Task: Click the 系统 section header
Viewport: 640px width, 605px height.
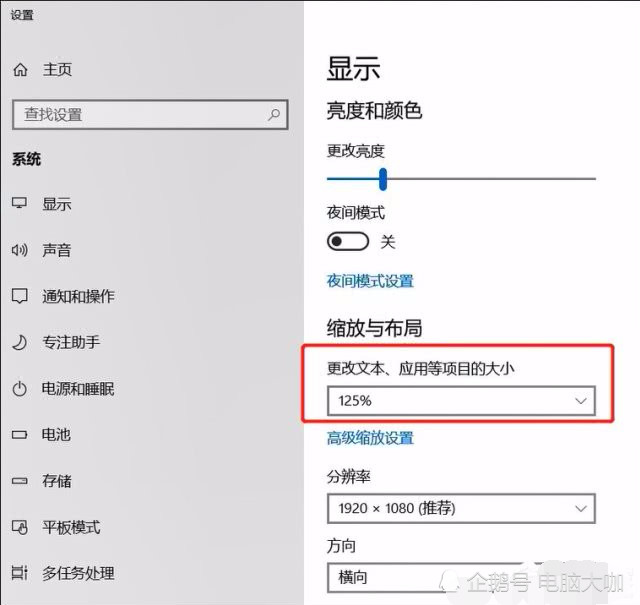Action: pos(27,159)
